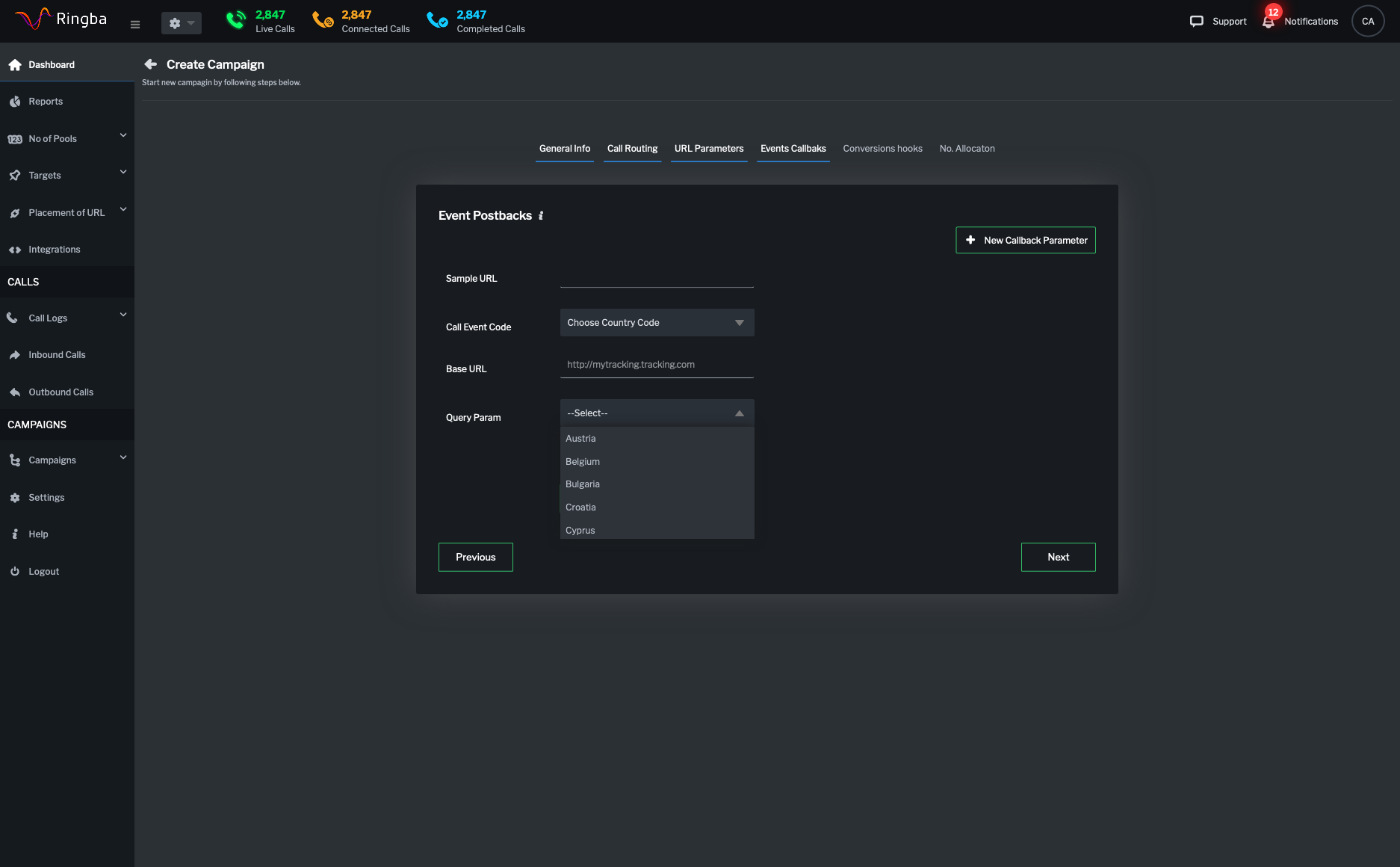This screenshot has width=1400, height=867.
Task: Click the notifications bell icon
Action: point(1269,22)
